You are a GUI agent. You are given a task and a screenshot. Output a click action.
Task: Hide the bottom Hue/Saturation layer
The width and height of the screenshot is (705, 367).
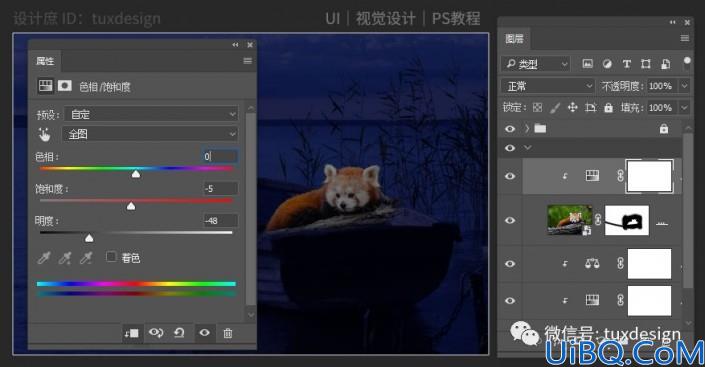click(510, 300)
